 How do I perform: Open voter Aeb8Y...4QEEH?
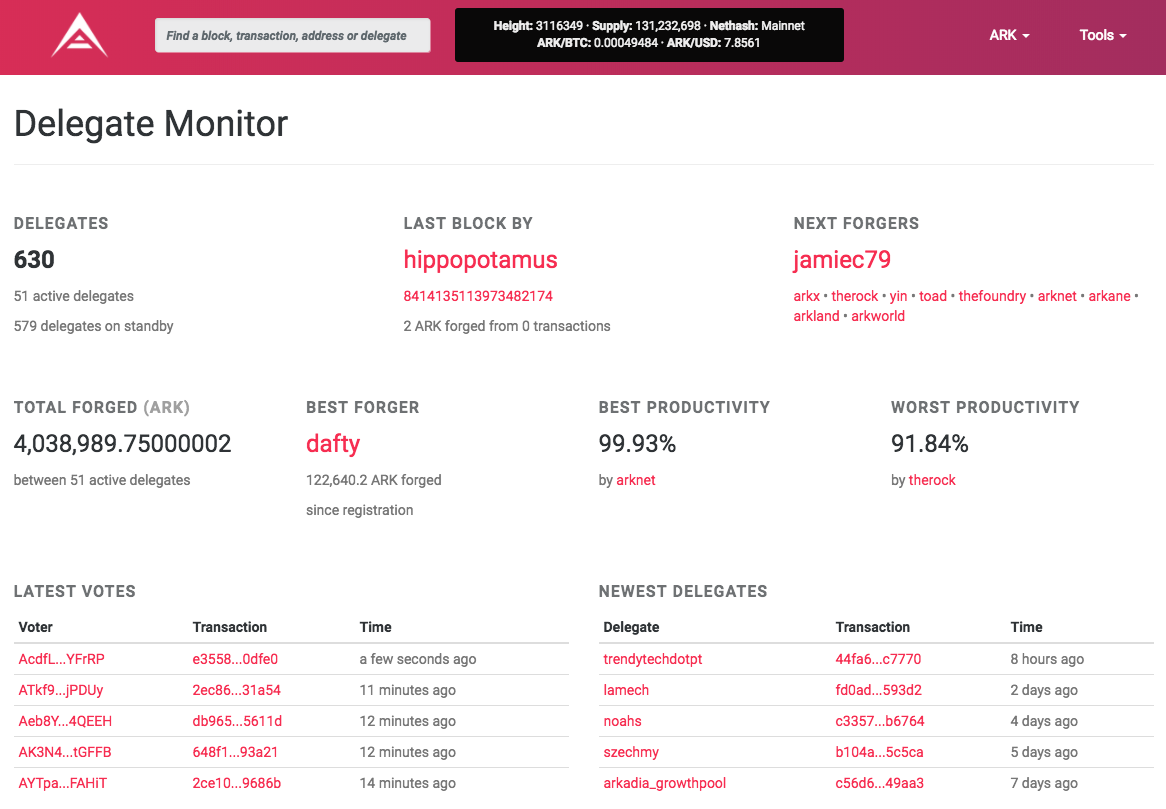[65, 721]
